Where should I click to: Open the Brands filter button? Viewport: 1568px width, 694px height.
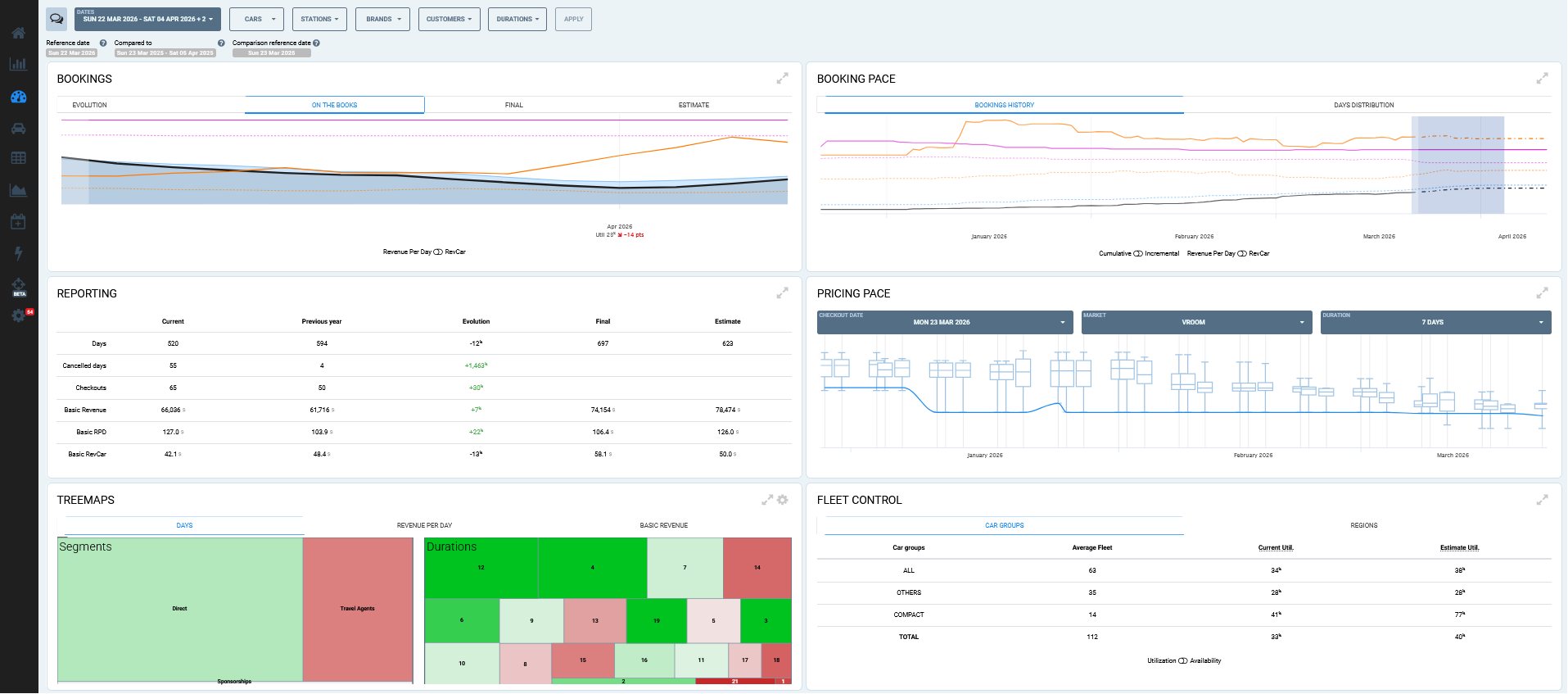383,19
